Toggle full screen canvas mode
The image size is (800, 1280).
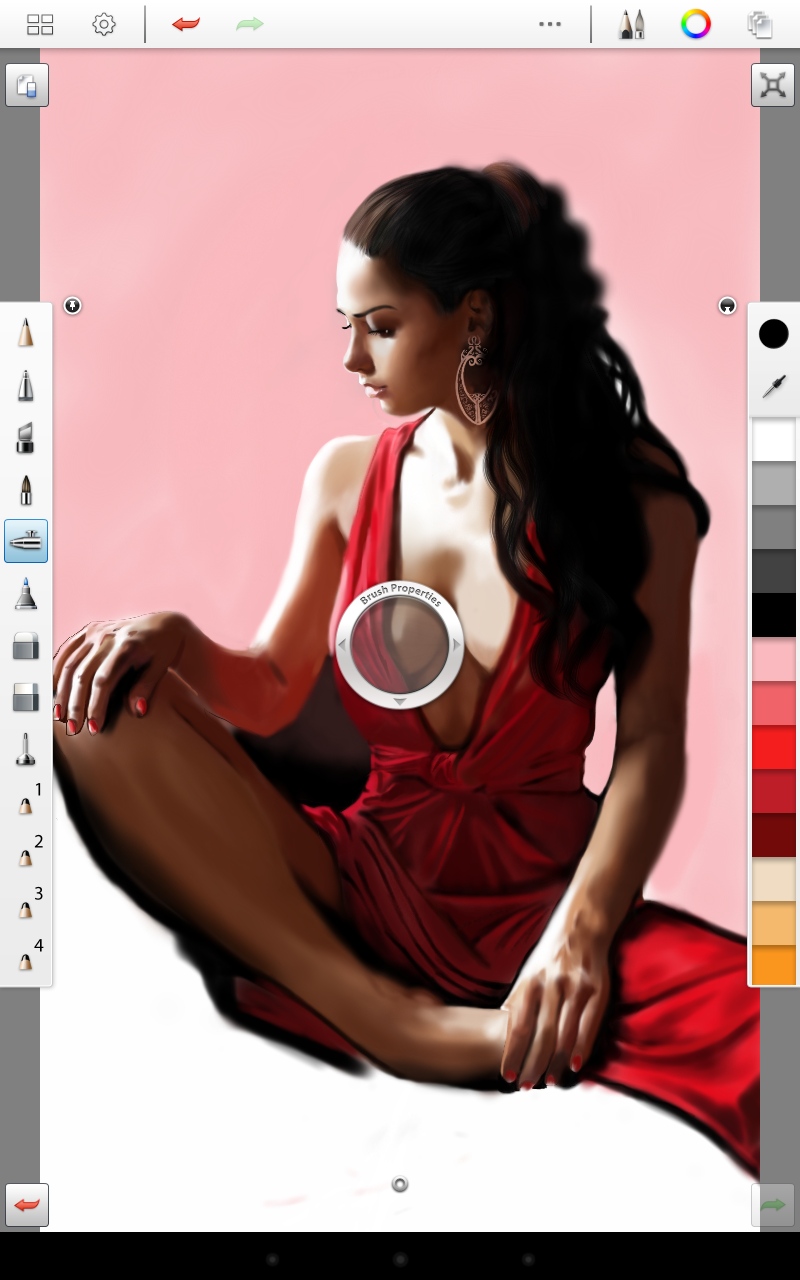772,85
